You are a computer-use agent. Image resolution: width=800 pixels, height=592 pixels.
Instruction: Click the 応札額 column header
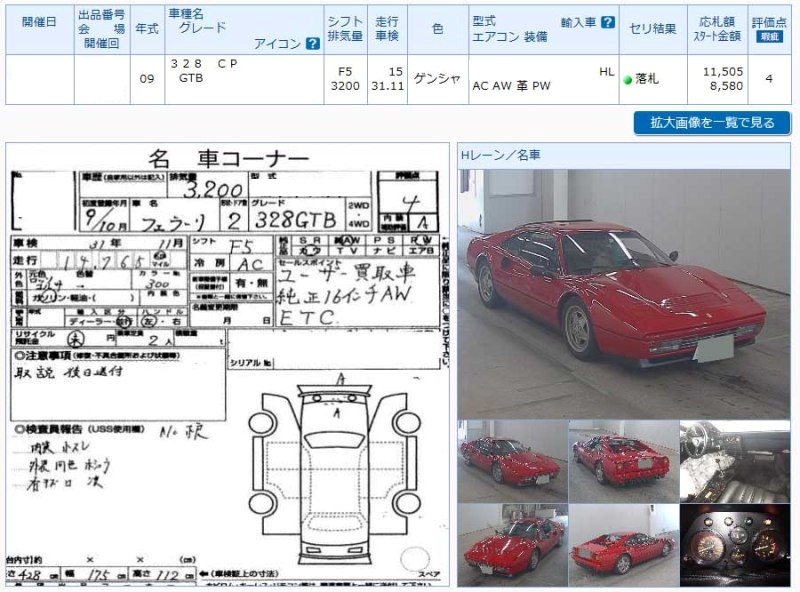pos(717,21)
